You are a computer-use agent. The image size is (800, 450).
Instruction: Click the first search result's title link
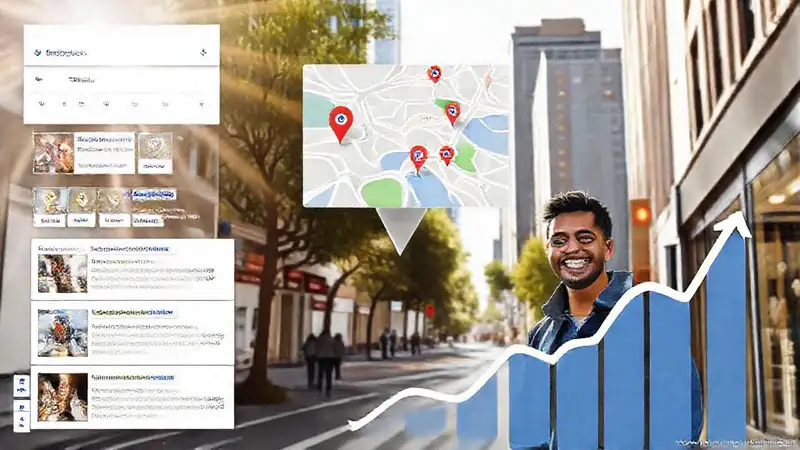[x=130, y=249]
